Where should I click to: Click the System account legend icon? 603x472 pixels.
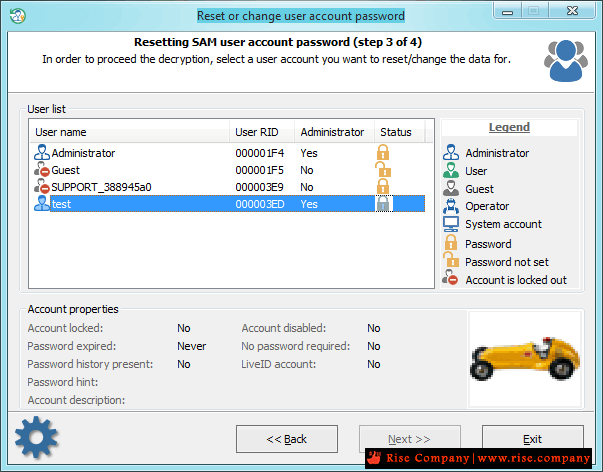pyautogui.click(x=450, y=225)
